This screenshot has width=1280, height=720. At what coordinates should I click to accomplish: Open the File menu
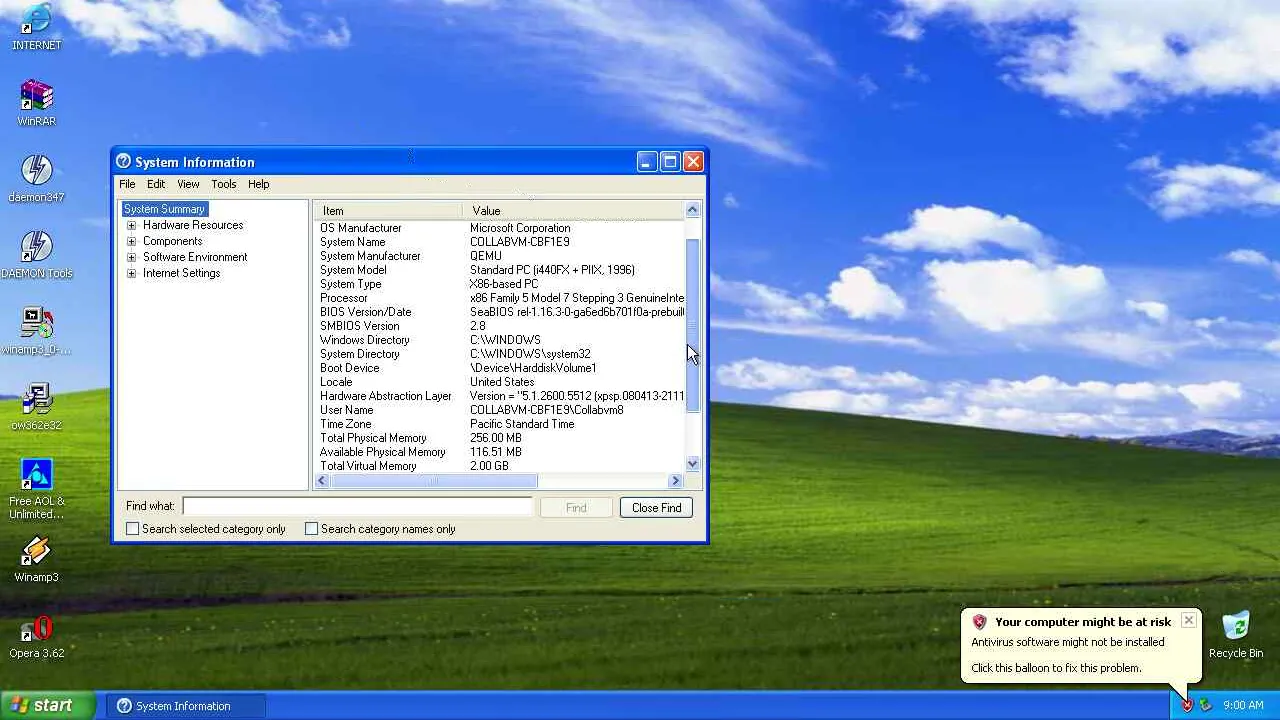tap(127, 184)
